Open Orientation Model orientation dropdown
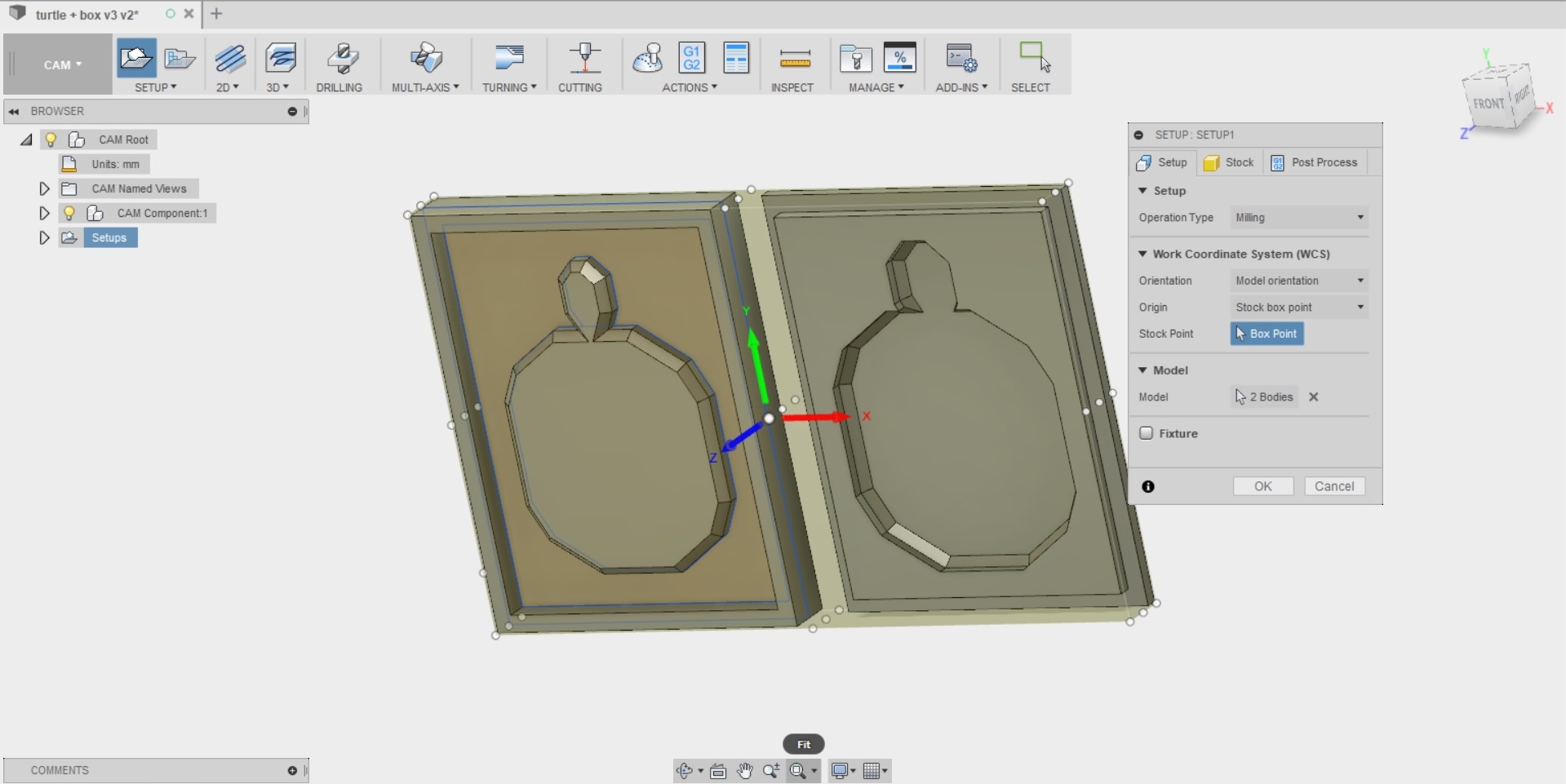The image size is (1566, 784). (1299, 281)
